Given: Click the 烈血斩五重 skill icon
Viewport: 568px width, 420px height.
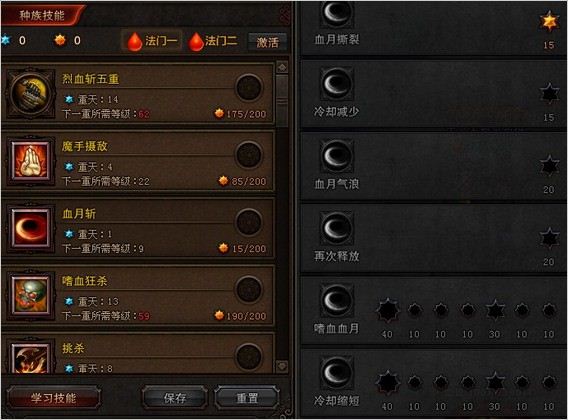Looking at the screenshot, I should click(30, 93).
